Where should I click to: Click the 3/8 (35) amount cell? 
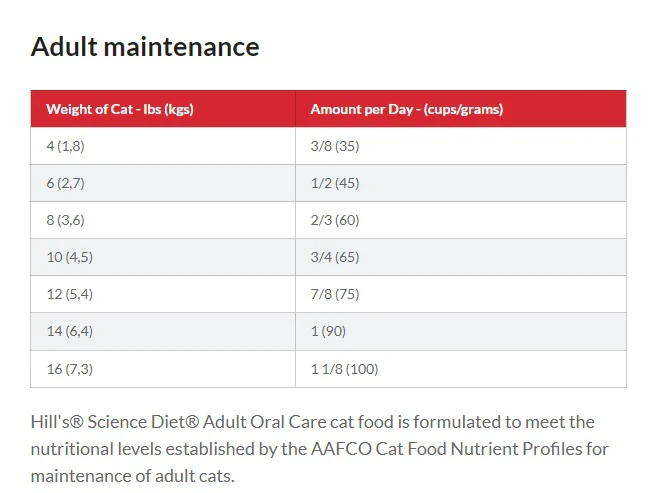point(461,146)
